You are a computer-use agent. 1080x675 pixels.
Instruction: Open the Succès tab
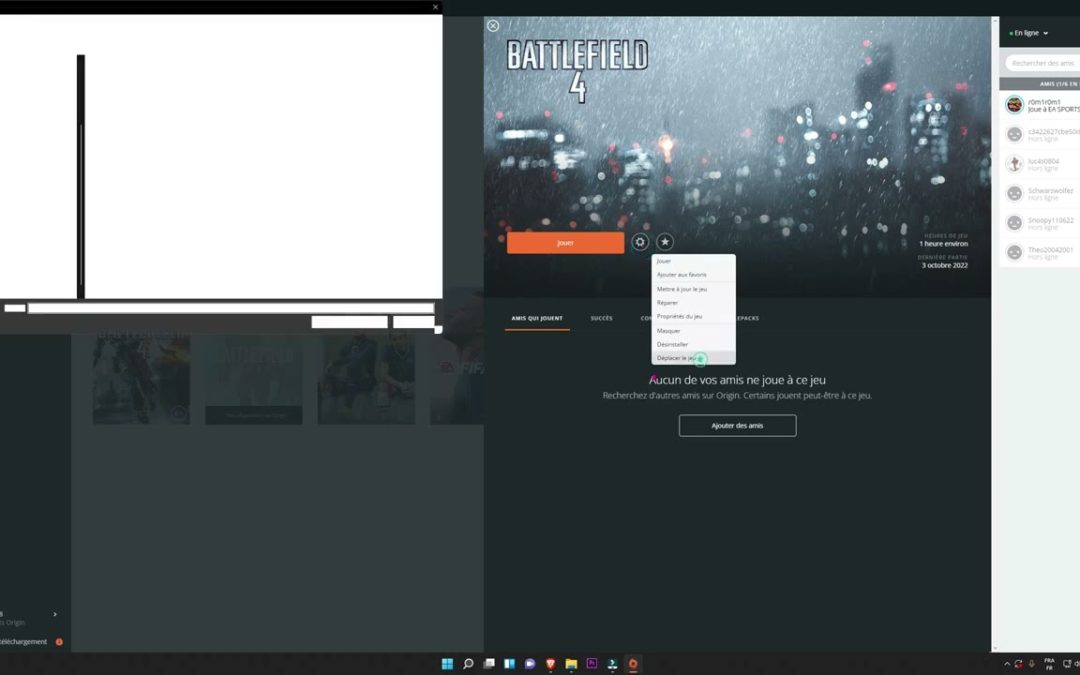tap(601, 318)
